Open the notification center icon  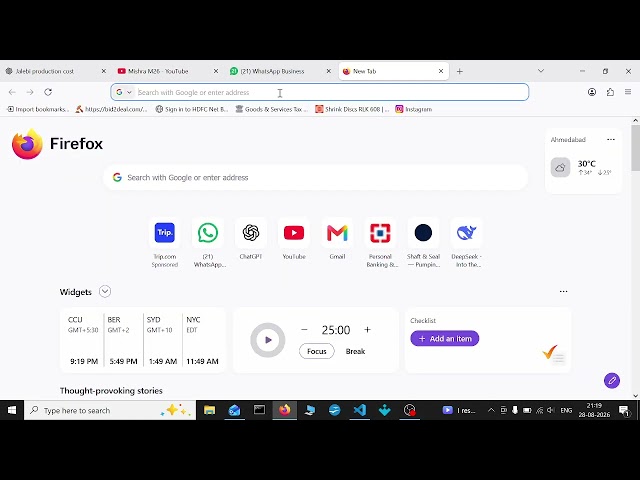[x=624, y=411]
